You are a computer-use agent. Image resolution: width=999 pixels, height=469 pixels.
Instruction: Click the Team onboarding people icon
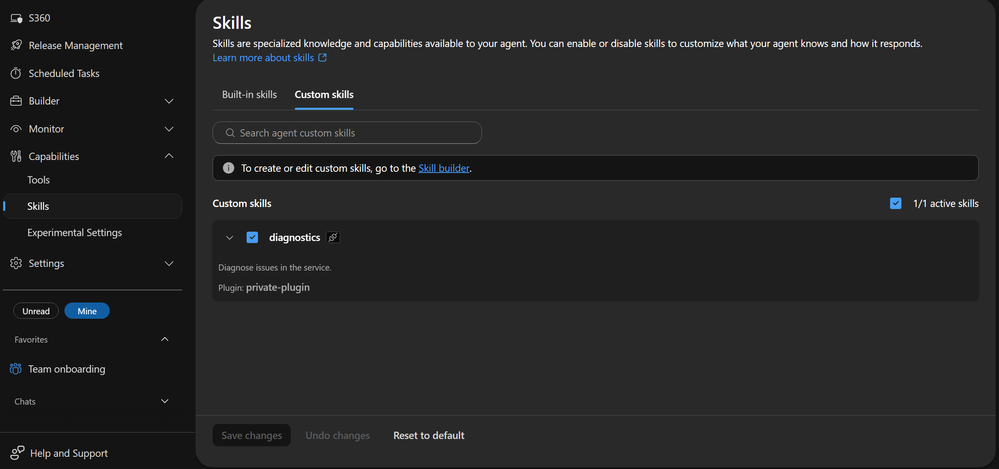pos(16,369)
